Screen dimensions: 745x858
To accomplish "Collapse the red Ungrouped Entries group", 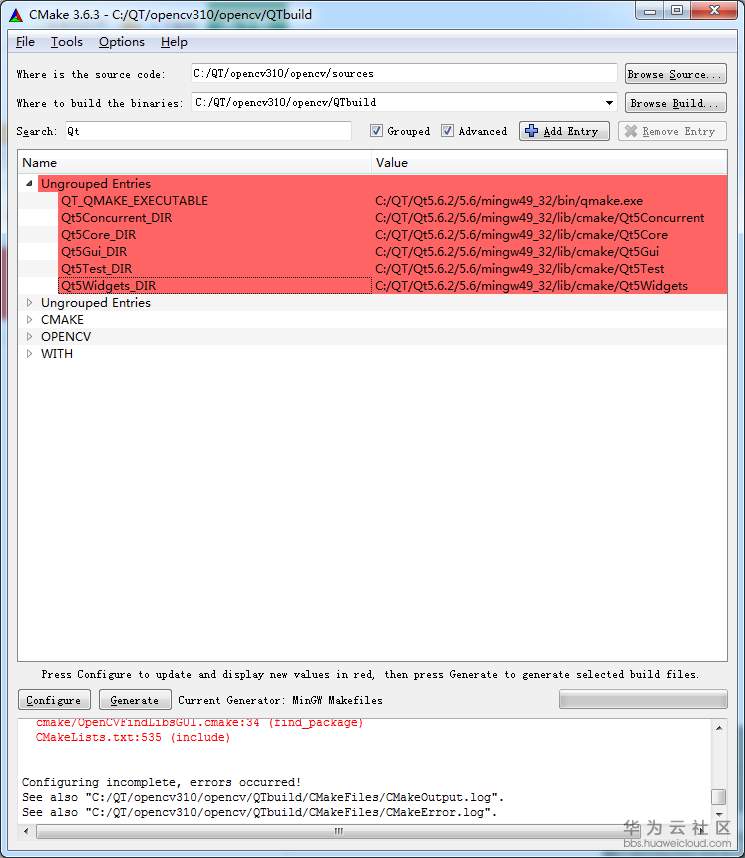I will point(30,184).
